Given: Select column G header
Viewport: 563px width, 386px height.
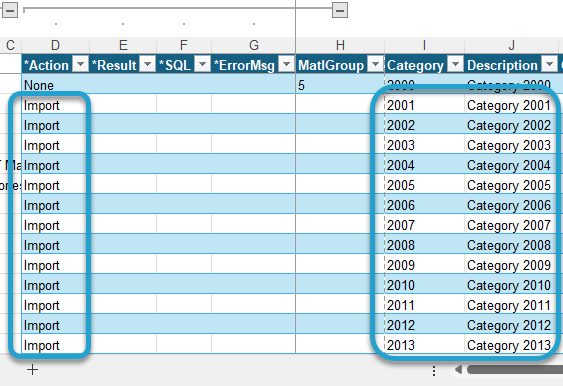Looking at the screenshot, I should (253, 45).
